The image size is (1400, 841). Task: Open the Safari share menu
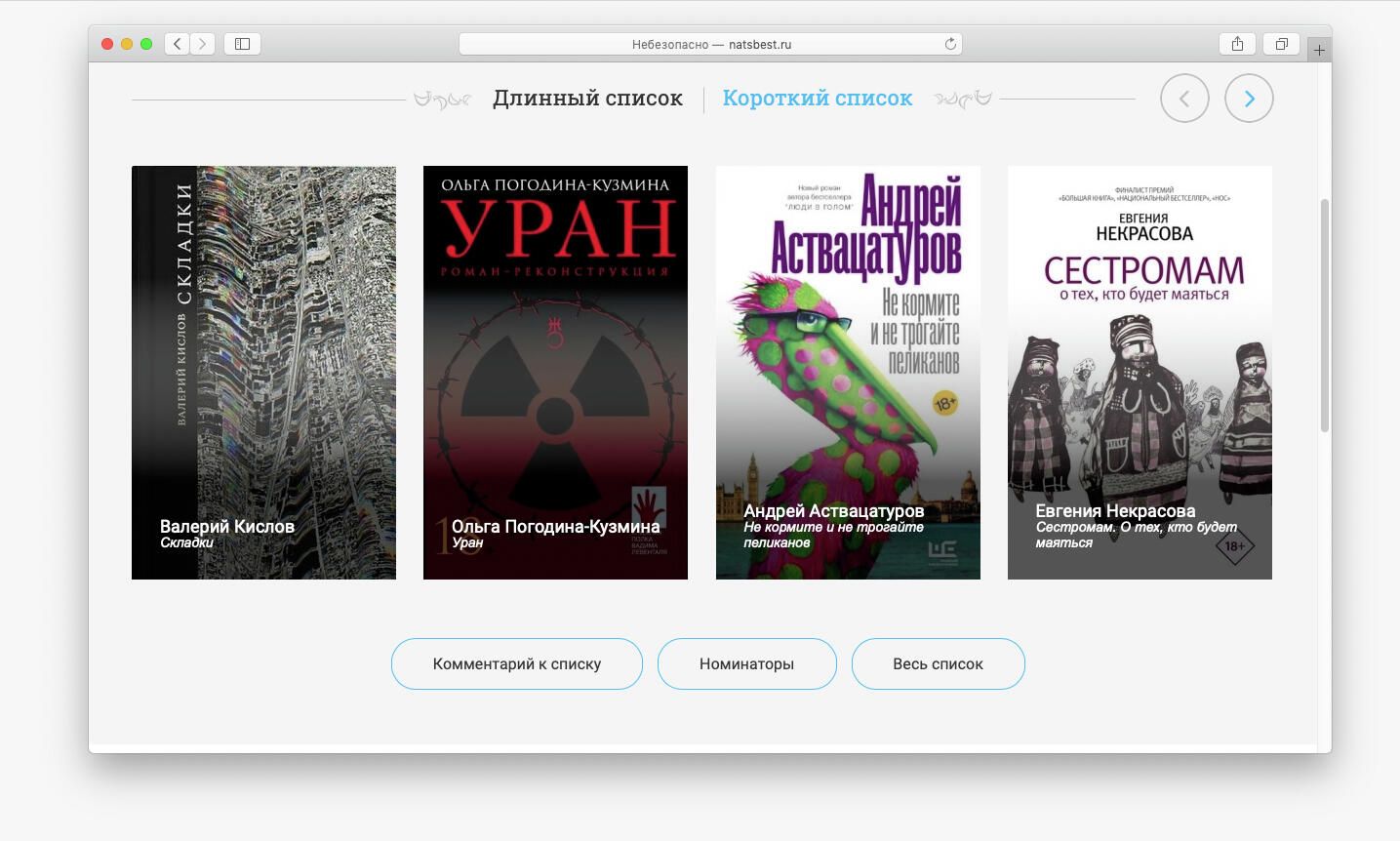coord(1237,44)
